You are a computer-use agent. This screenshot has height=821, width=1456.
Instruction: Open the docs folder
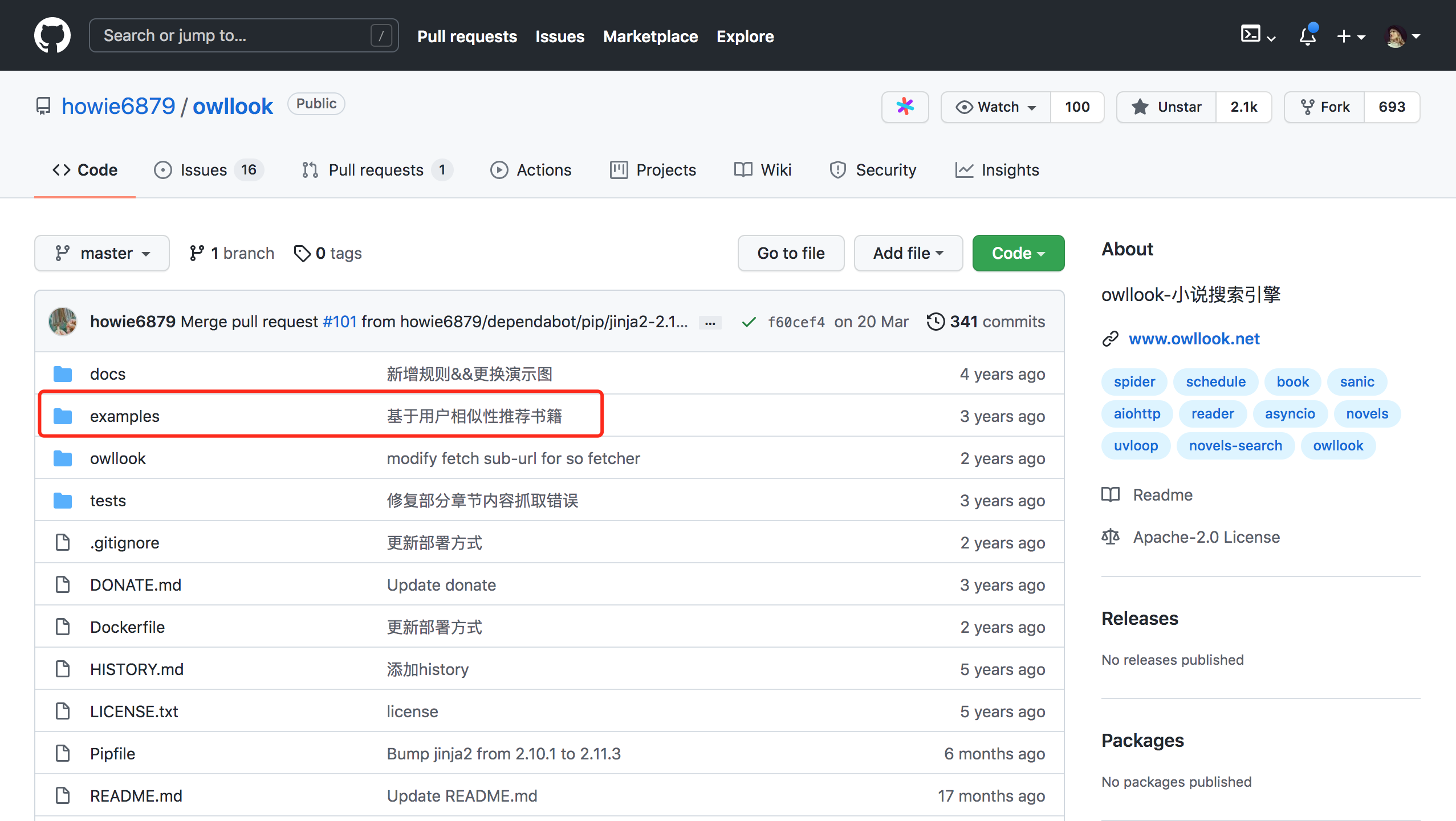[x=107, y=374]
